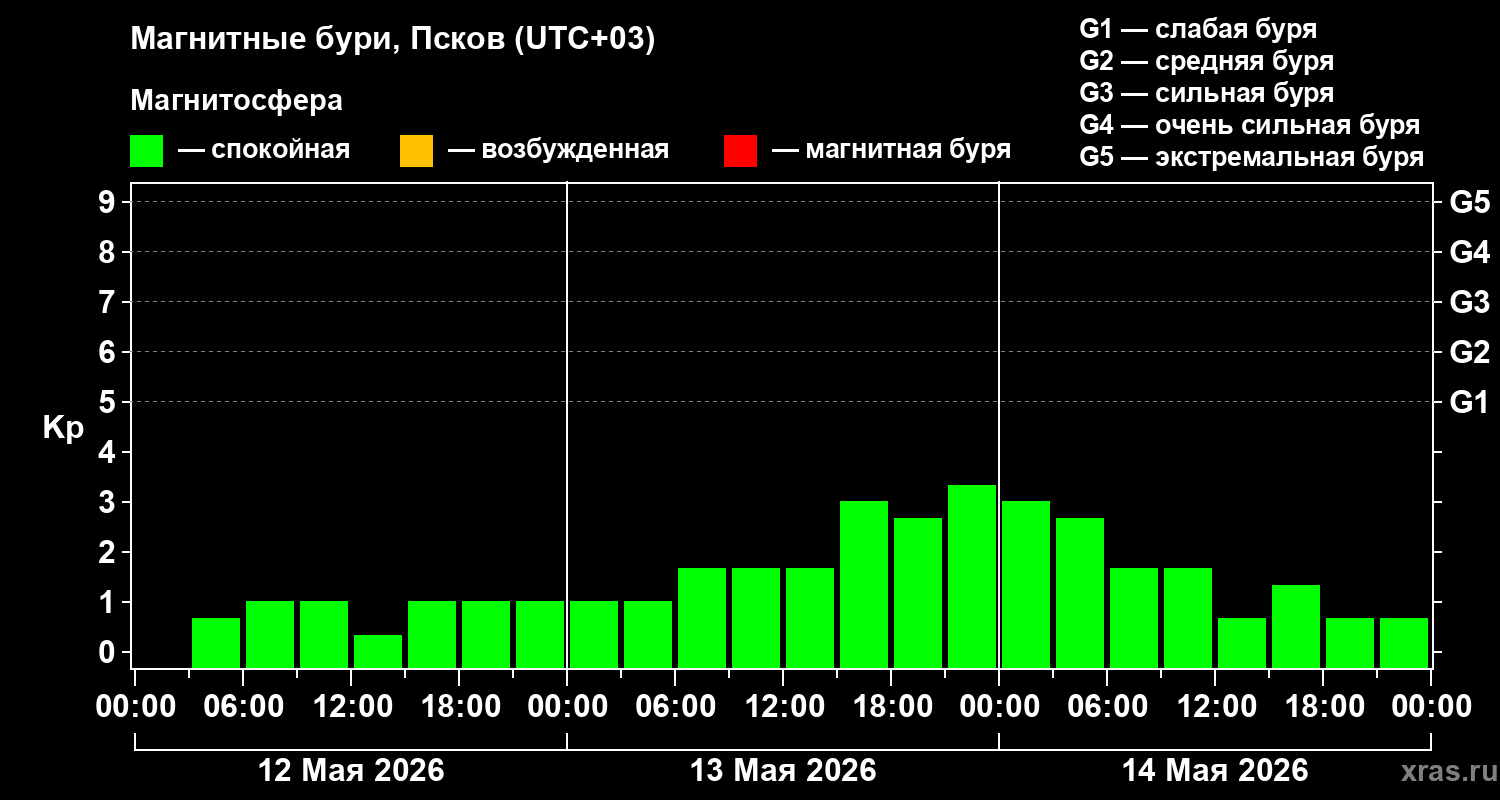The height and width of the screenshot is (800, 1500).
Task: Click the '— магнитная буря' legend label
Action: pos(892,151)
